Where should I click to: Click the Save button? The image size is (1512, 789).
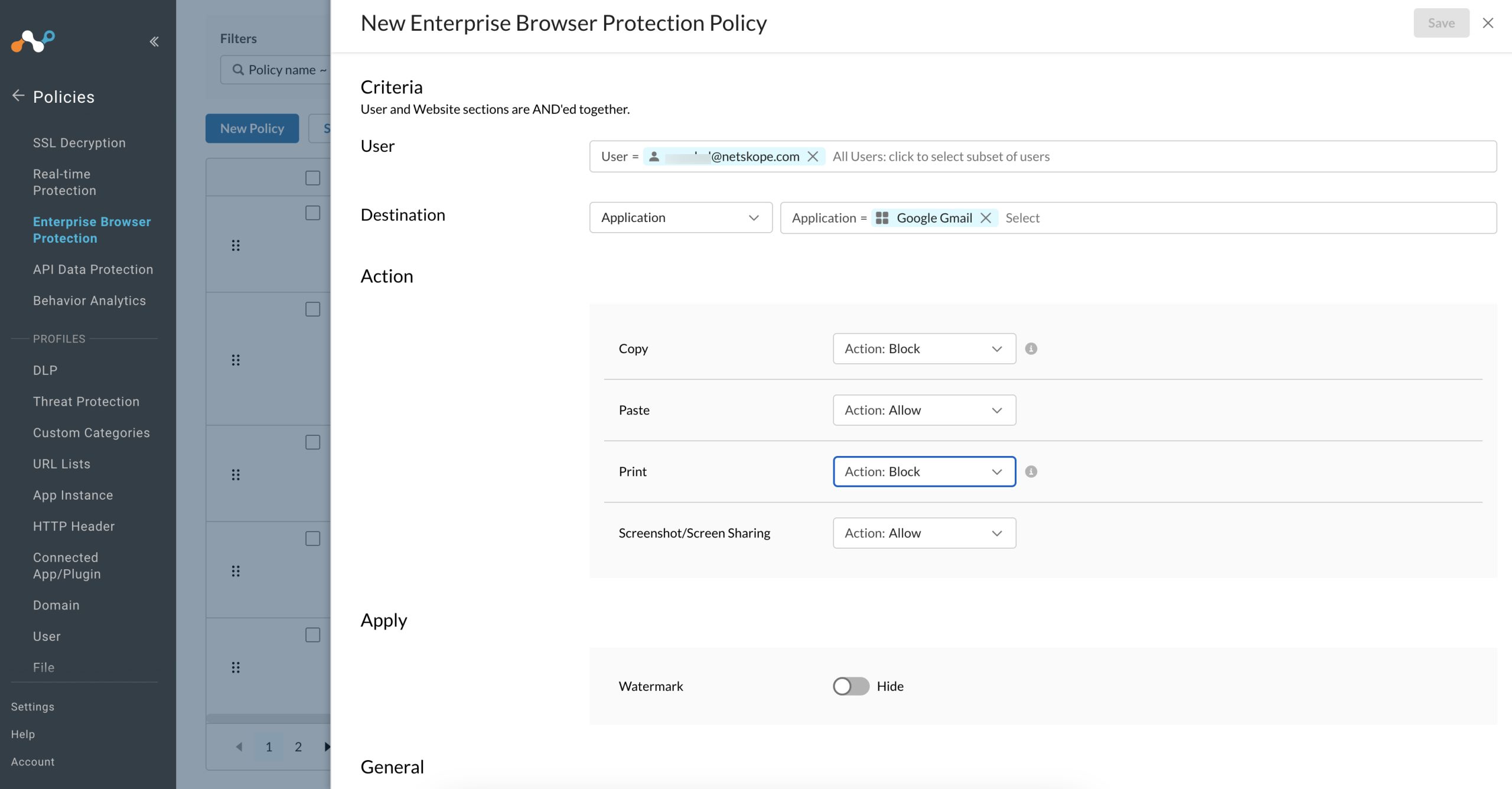click(x=1441, y=23)
